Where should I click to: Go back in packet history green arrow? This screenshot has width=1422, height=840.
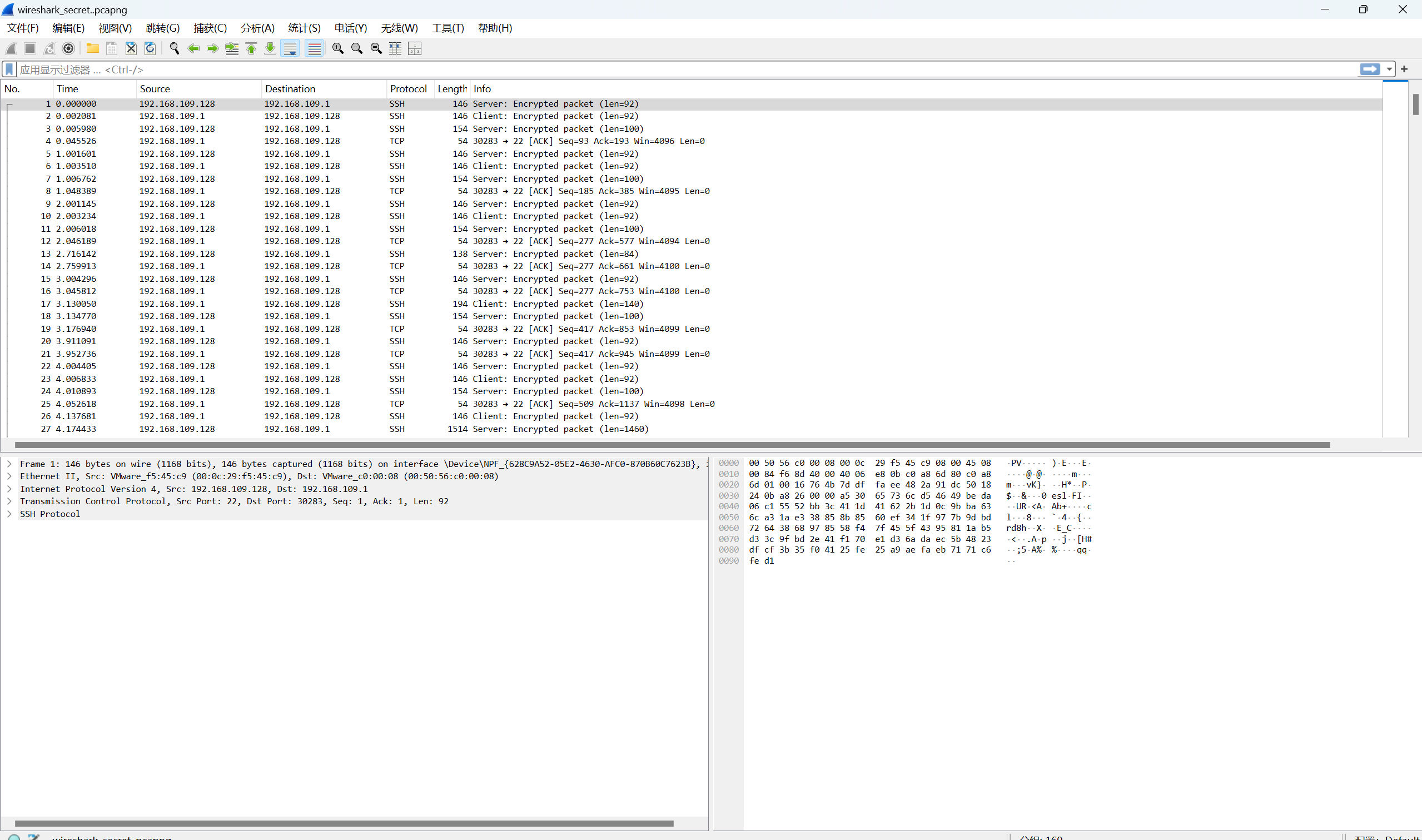193,49
